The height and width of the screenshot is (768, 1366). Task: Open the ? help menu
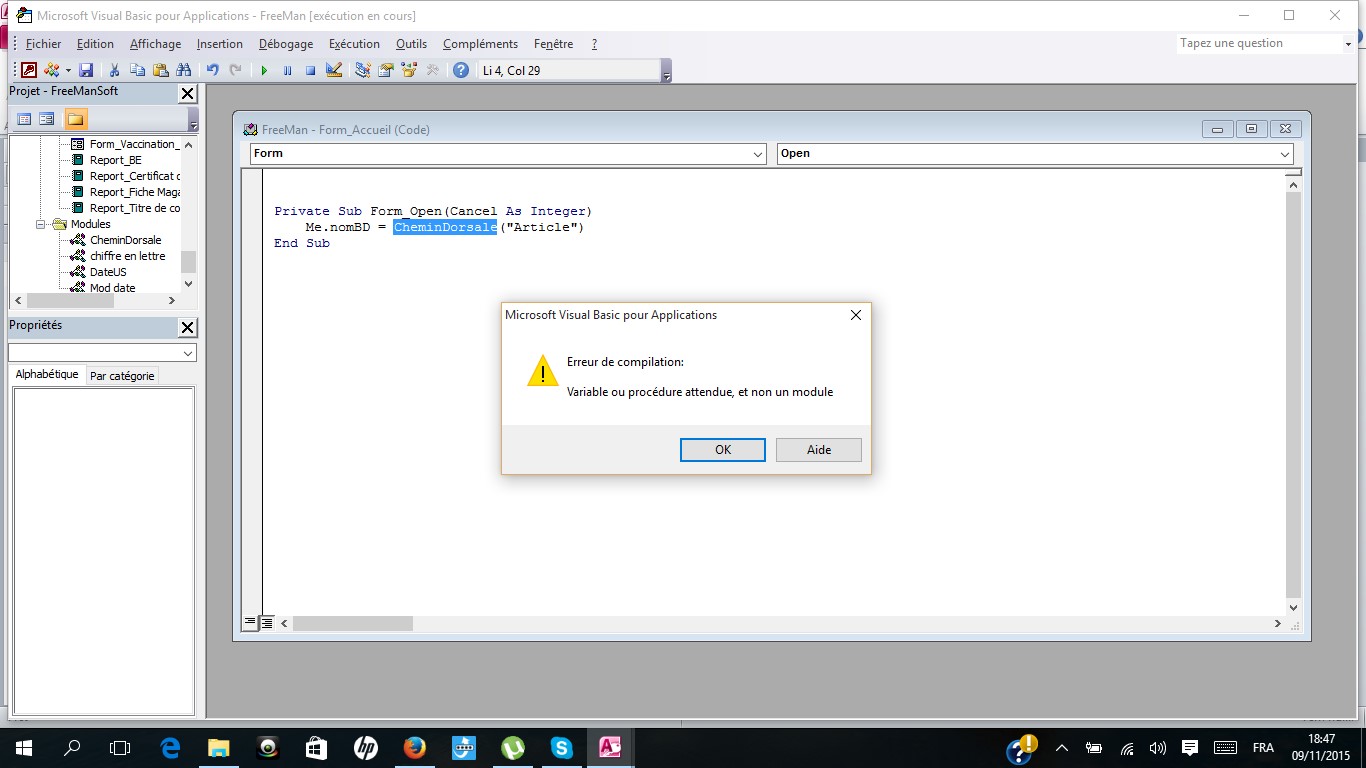click(594, 44)
